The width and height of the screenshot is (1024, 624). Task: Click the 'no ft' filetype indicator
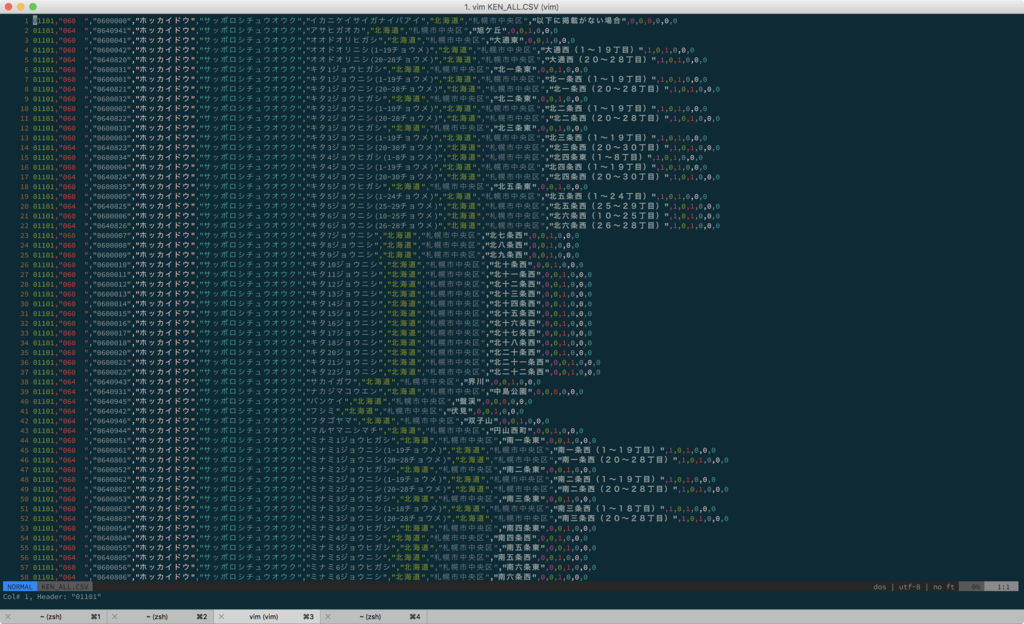coord(943,587)
